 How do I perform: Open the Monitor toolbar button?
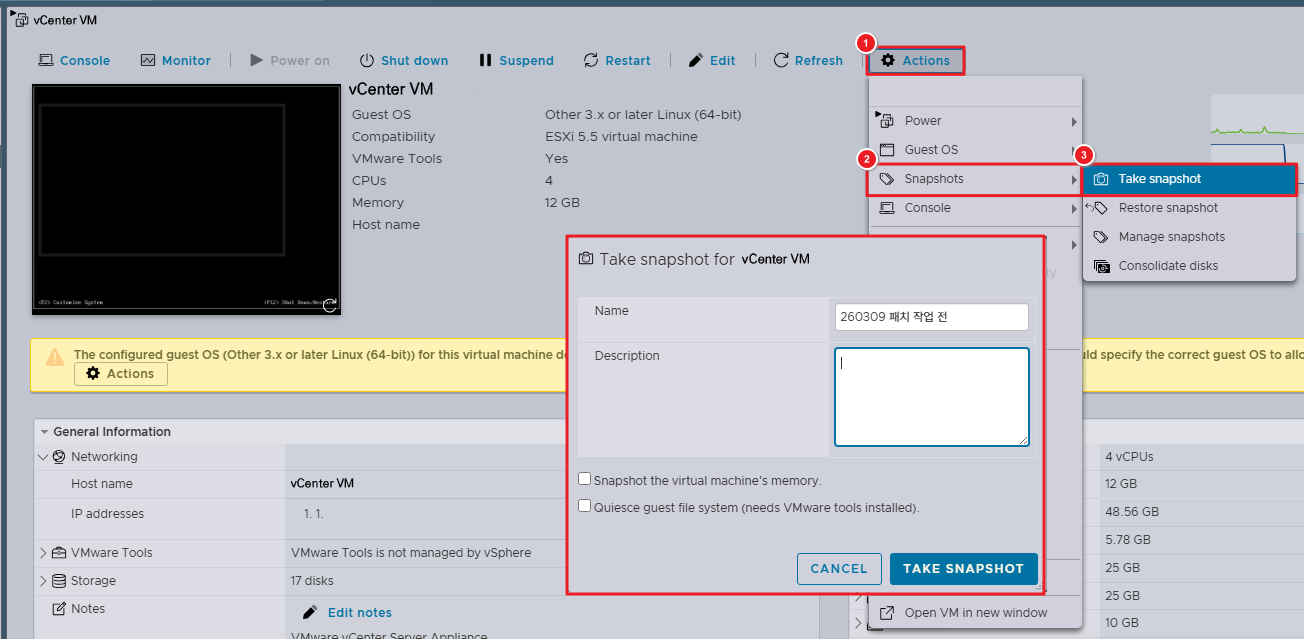click(x=176, y=60)
